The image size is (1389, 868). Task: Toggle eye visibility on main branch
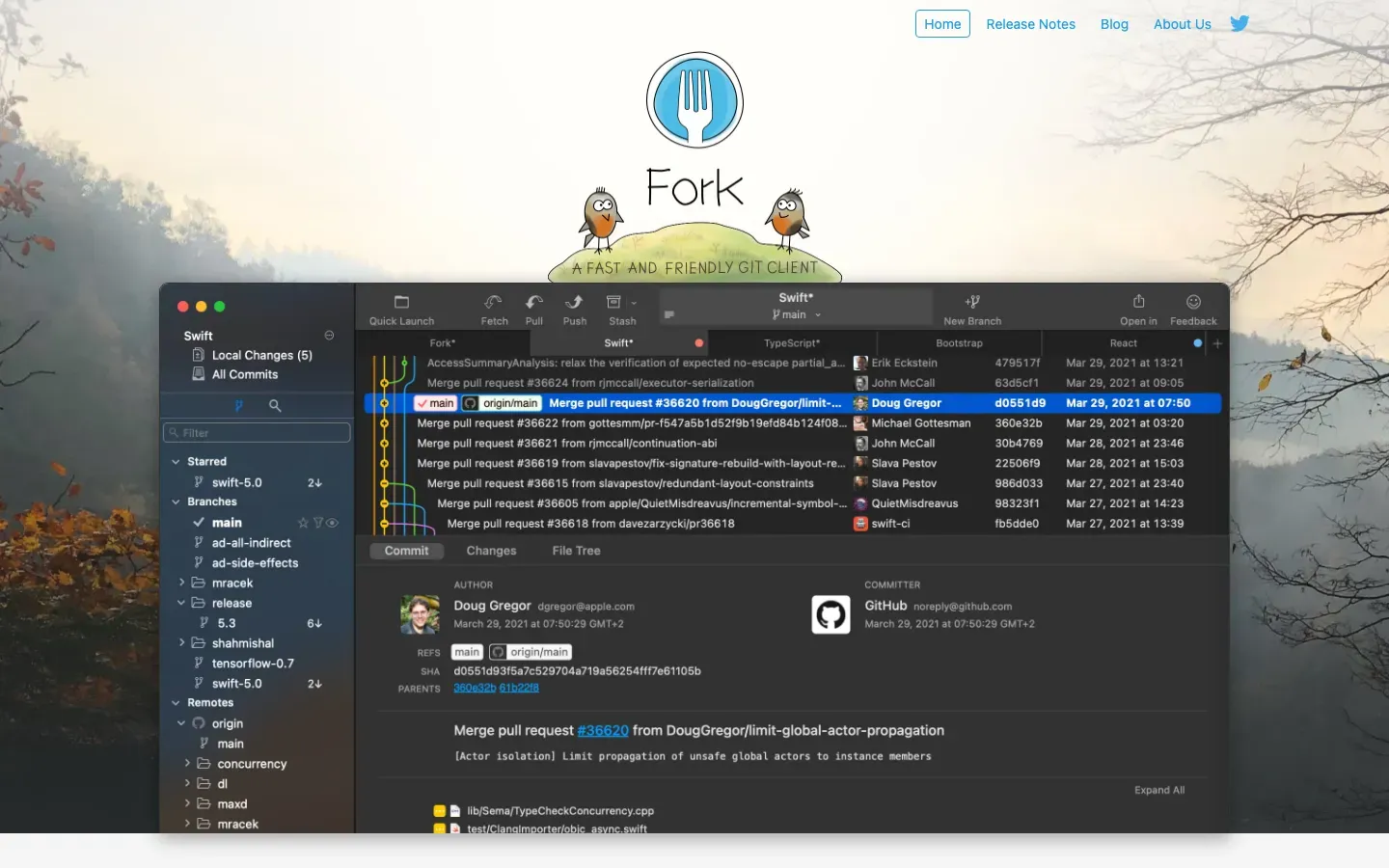[332, 523]
